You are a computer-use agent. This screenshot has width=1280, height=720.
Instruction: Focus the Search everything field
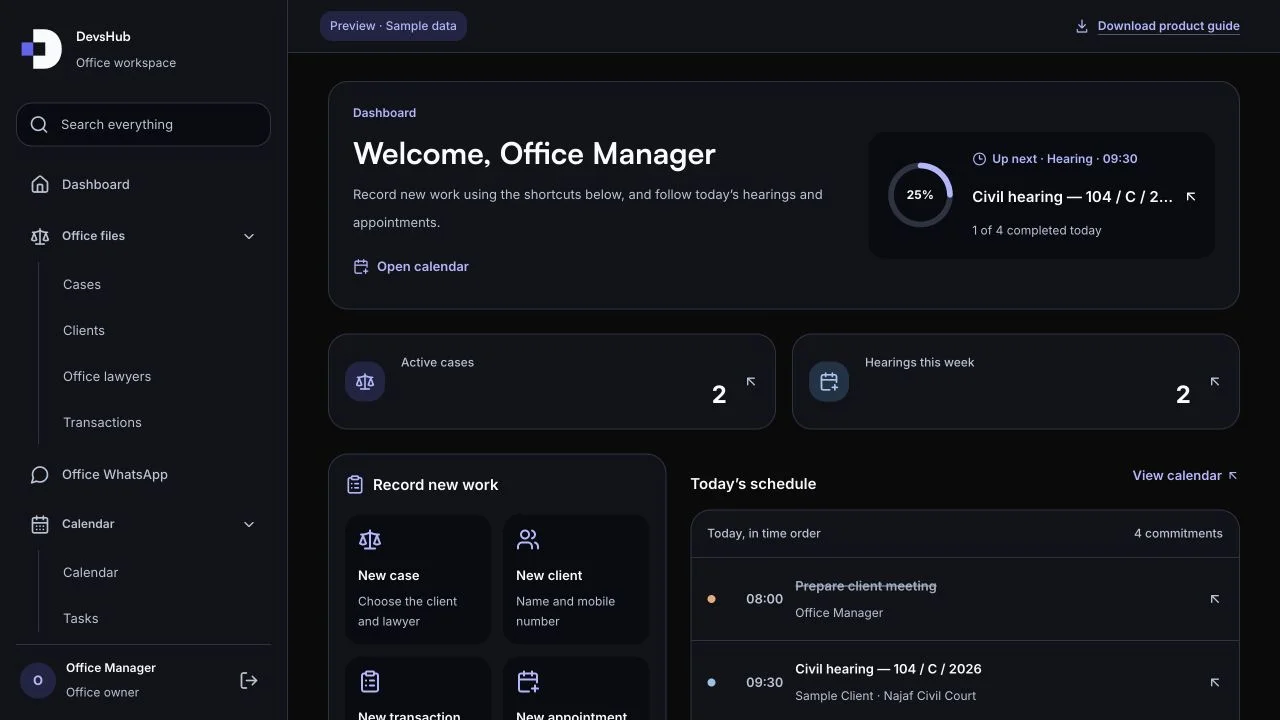point(143,125)
